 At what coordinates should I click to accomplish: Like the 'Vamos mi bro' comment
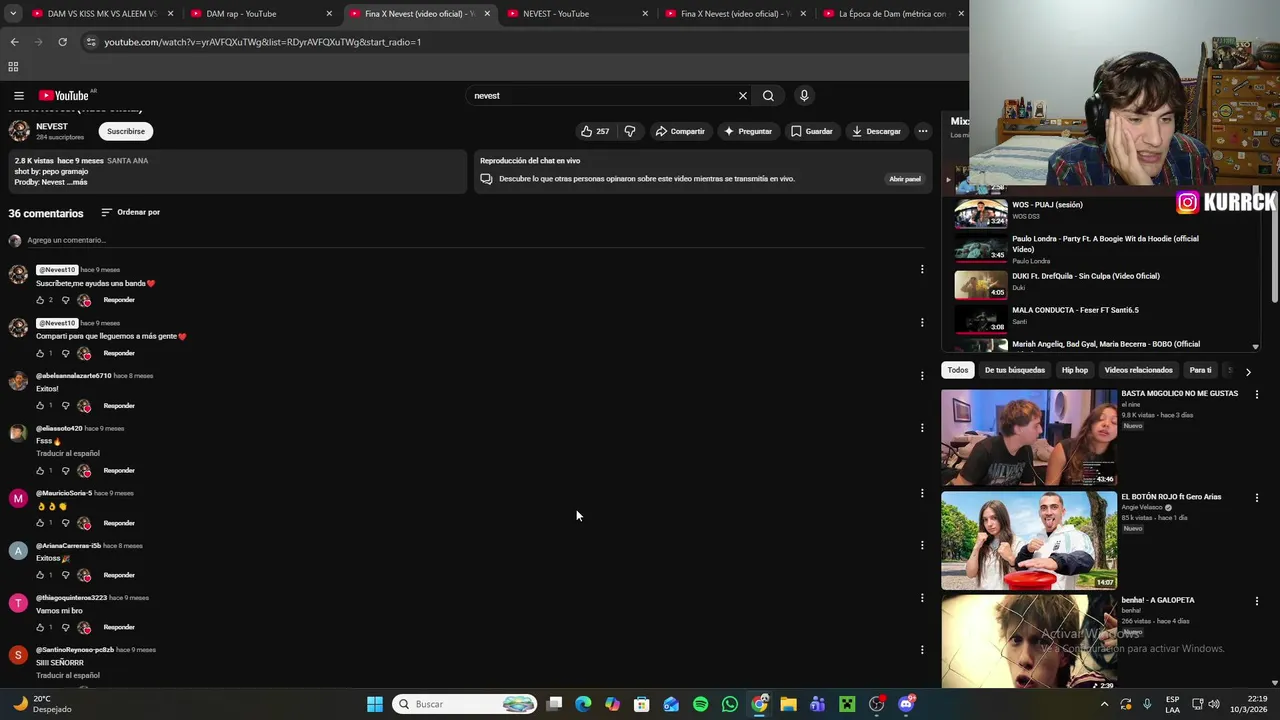[x=41, y=627]
